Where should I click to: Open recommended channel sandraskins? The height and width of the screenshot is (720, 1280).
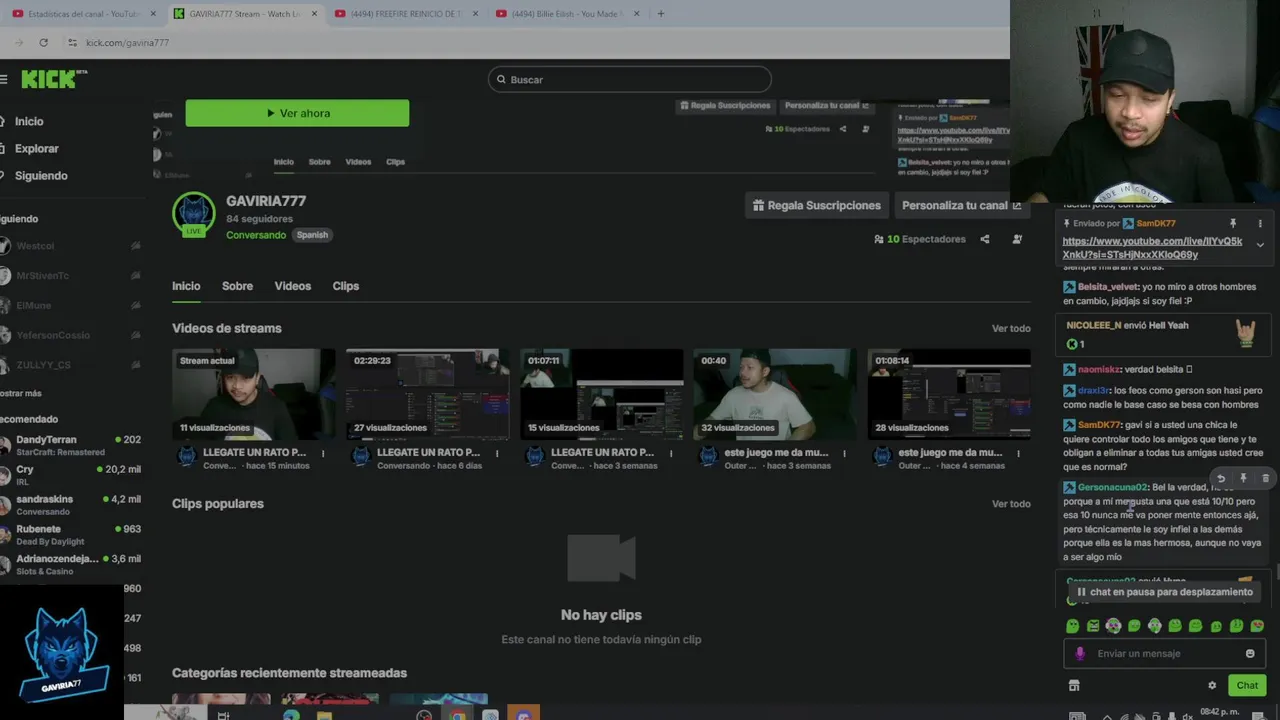pyautogui.click(x=70, y=505)
